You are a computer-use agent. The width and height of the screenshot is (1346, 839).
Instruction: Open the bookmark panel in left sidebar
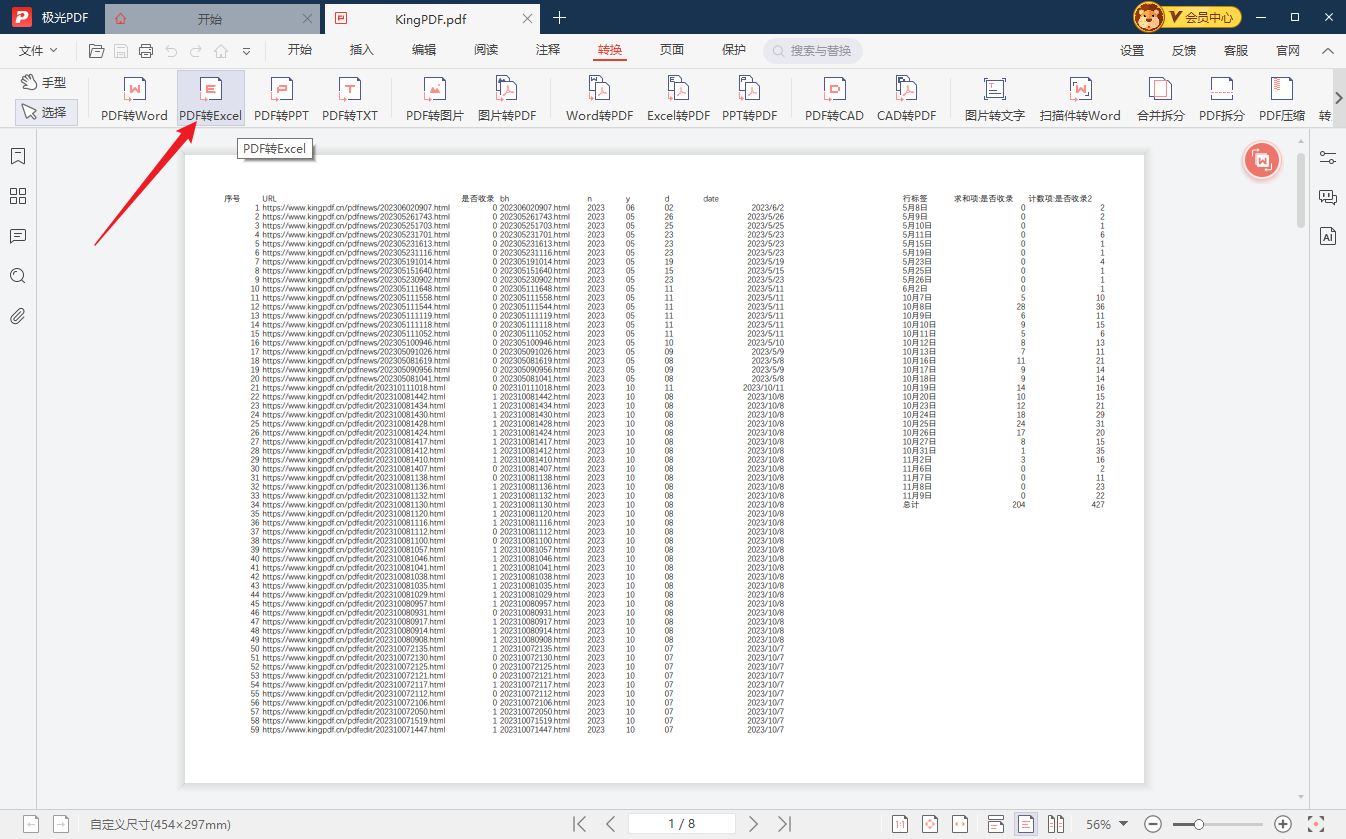click(x=18, y=156)
